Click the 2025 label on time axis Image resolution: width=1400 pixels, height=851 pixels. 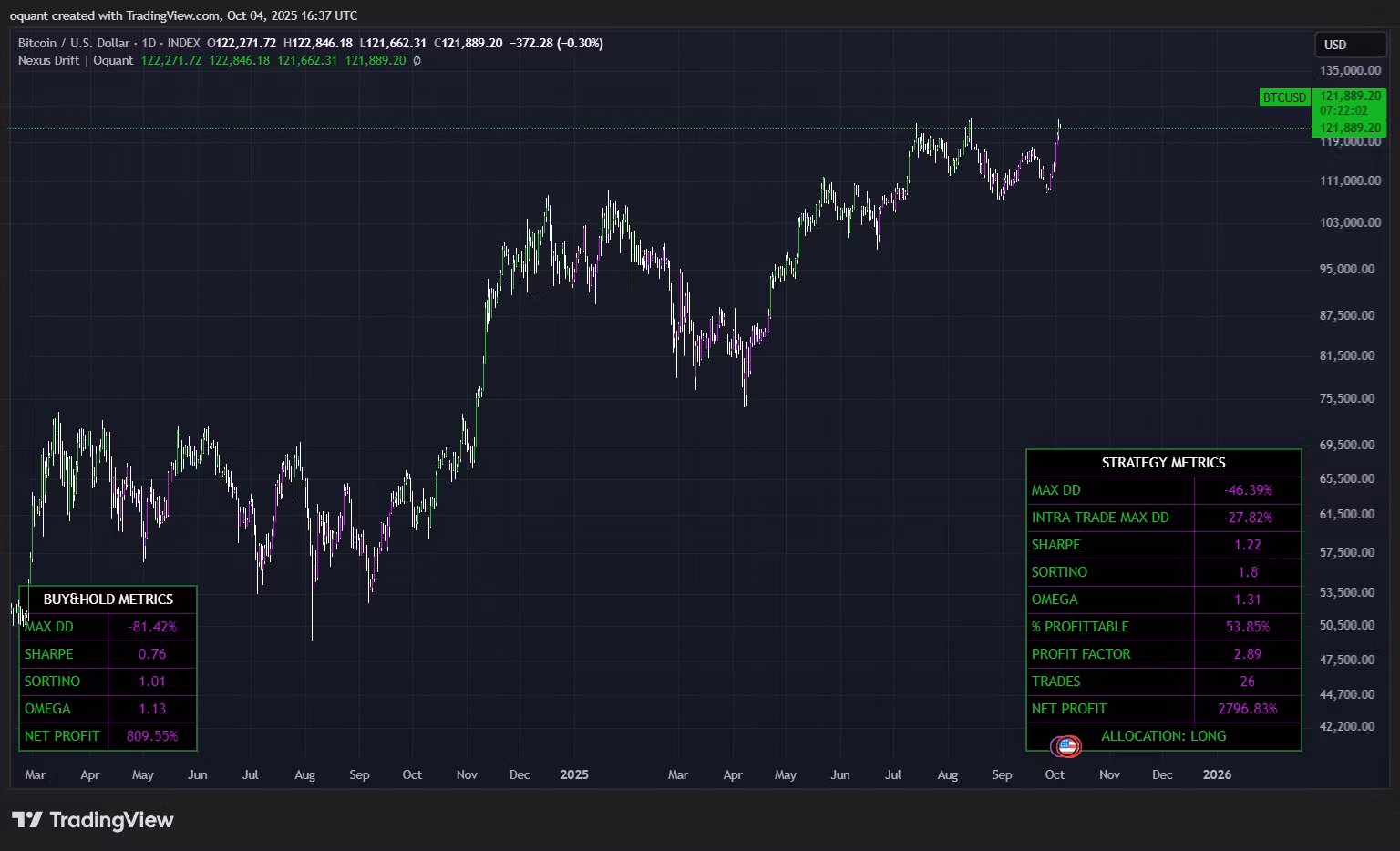pyautogui.click(x=574, y=774)
